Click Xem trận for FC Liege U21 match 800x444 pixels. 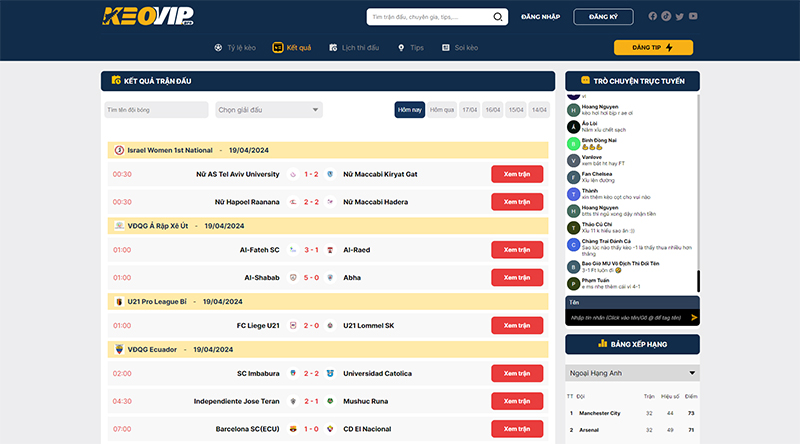[x=517, y=326]
